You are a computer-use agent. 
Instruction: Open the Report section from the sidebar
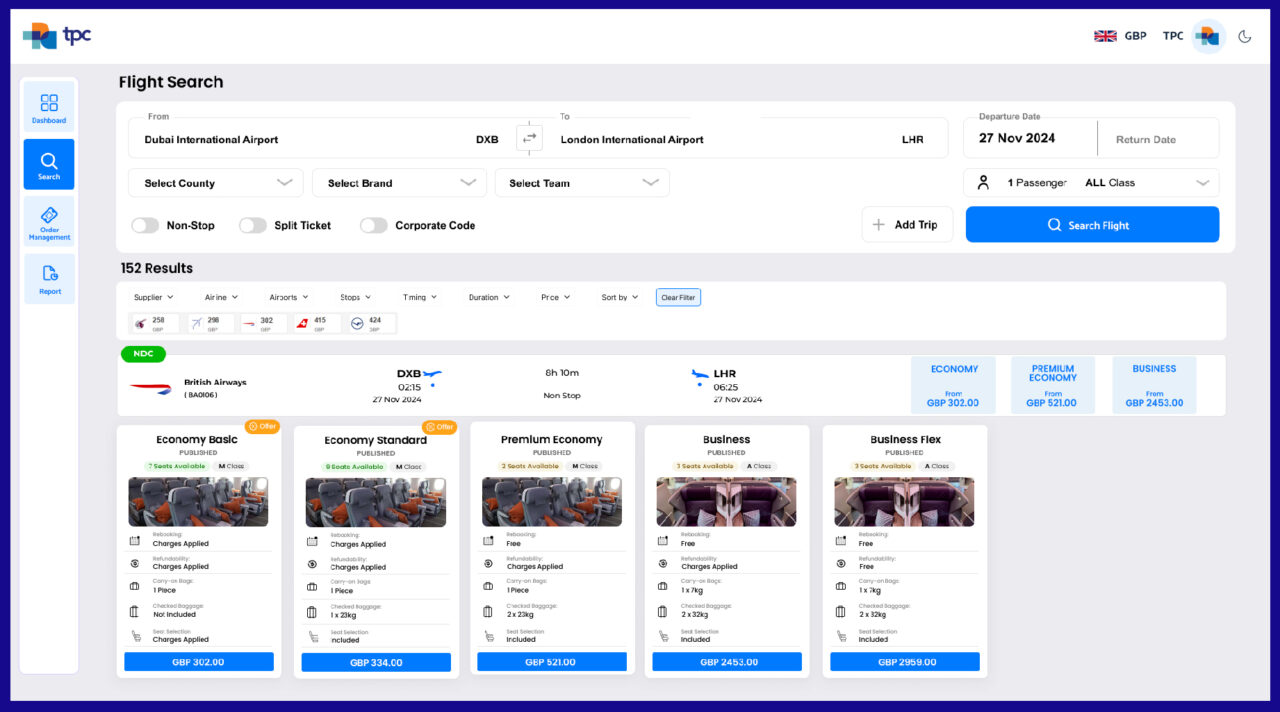pos(49,278)
